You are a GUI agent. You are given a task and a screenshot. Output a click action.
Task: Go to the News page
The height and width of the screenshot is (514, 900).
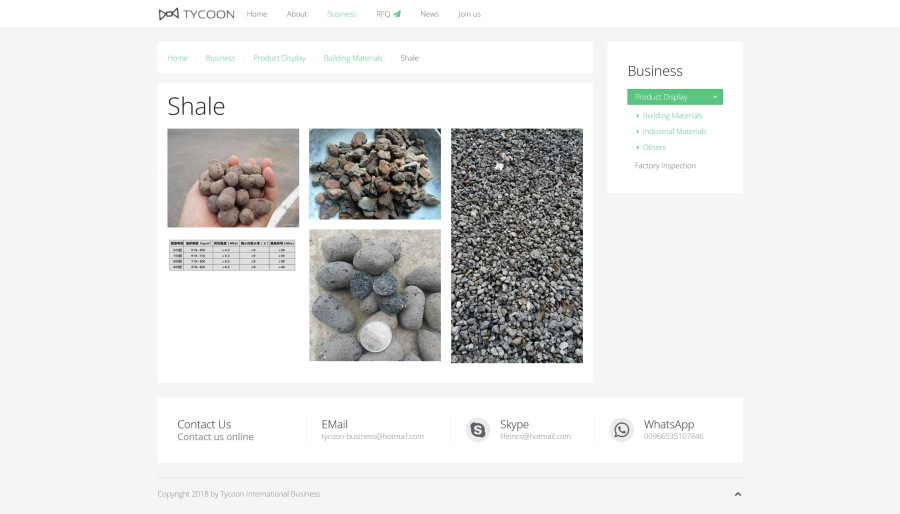(429, 14)
